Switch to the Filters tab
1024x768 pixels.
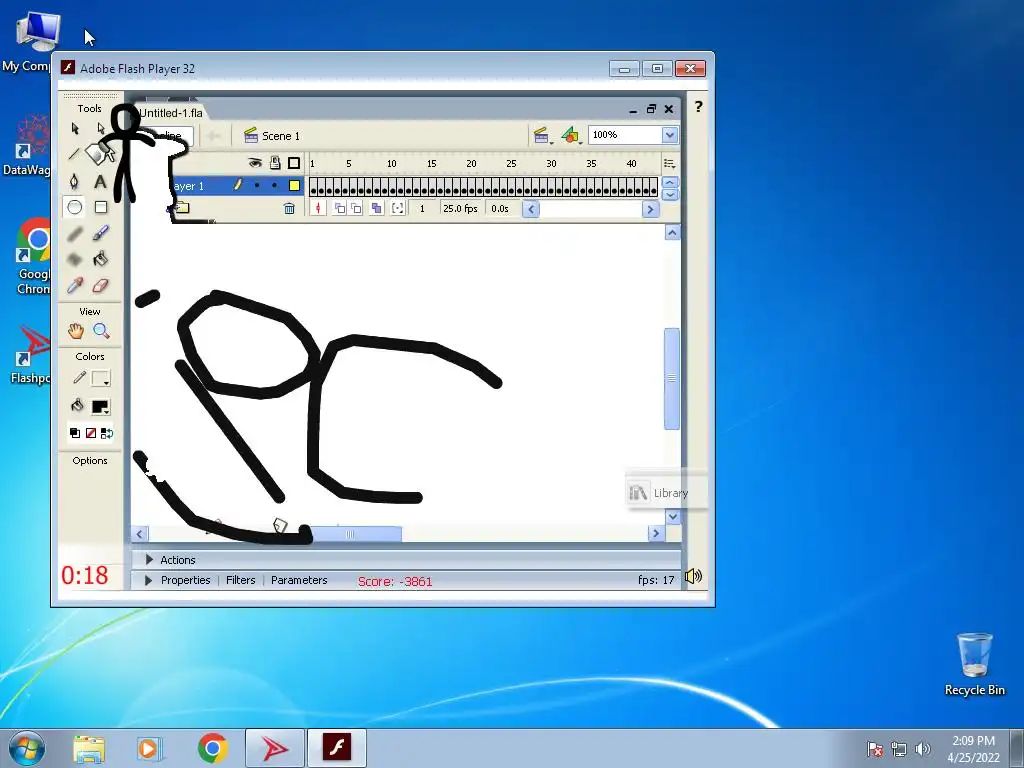point(240,580)
